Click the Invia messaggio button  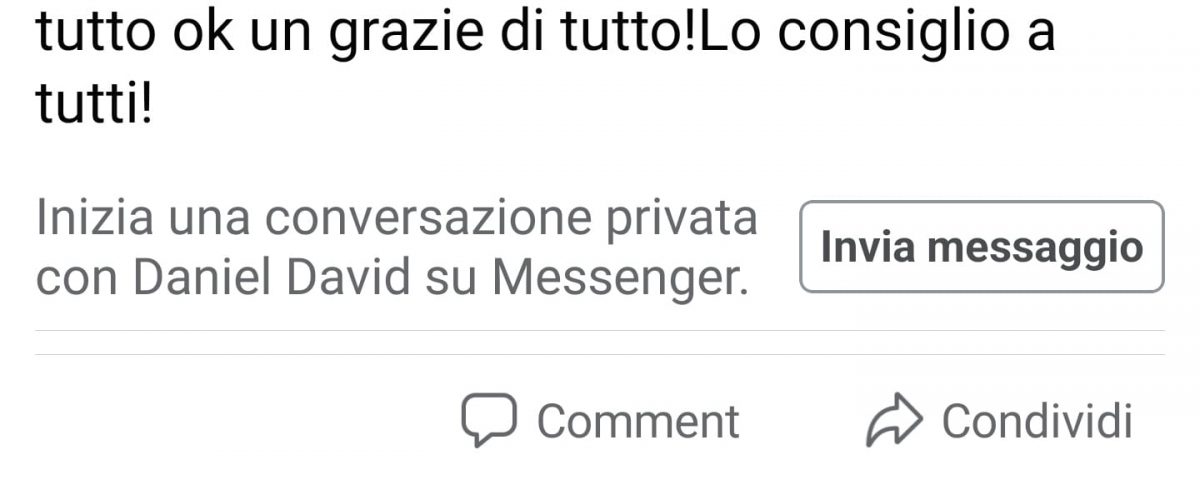[x=982, y=247]
